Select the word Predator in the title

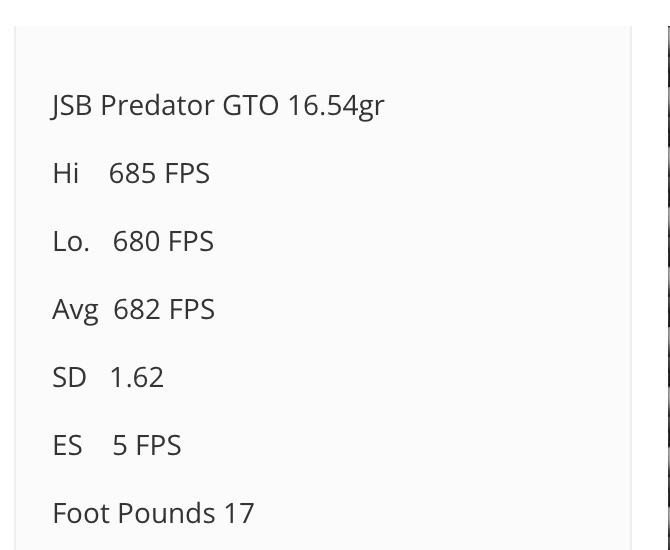(157, 105)
